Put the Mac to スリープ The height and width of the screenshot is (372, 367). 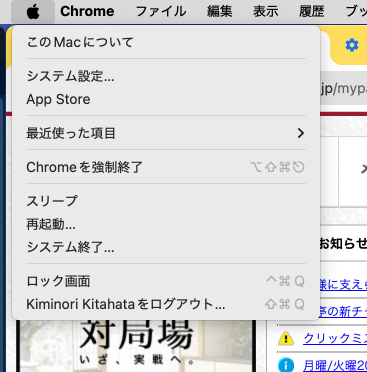[166, 201]
